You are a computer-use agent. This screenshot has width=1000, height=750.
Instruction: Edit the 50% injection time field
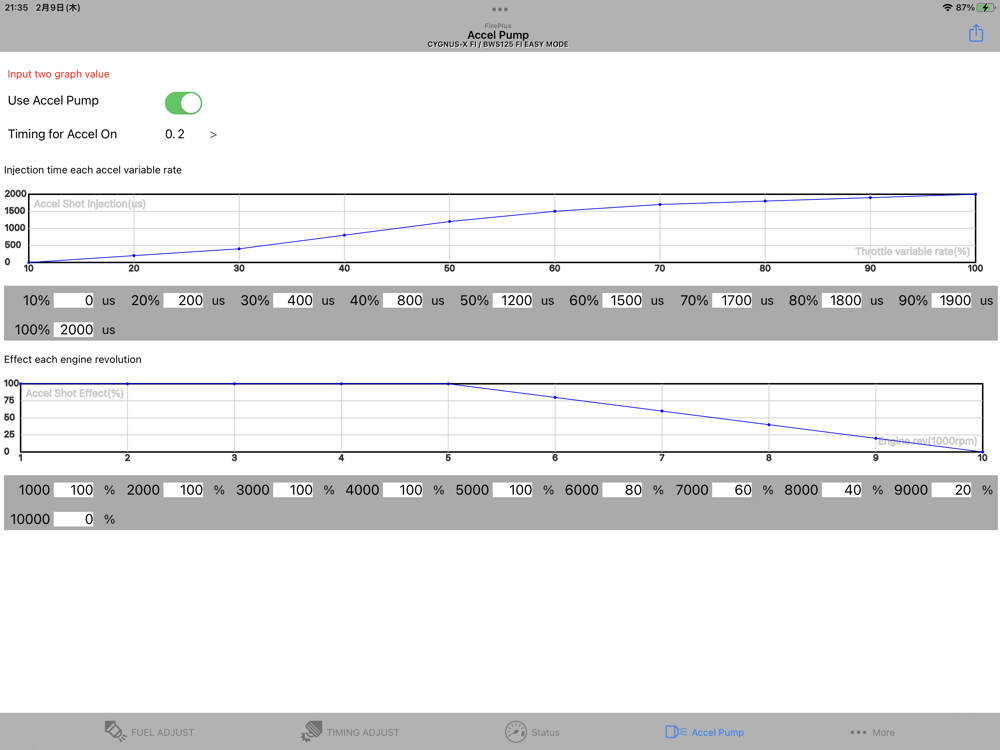pyautogui.click(x=512, y=300)
